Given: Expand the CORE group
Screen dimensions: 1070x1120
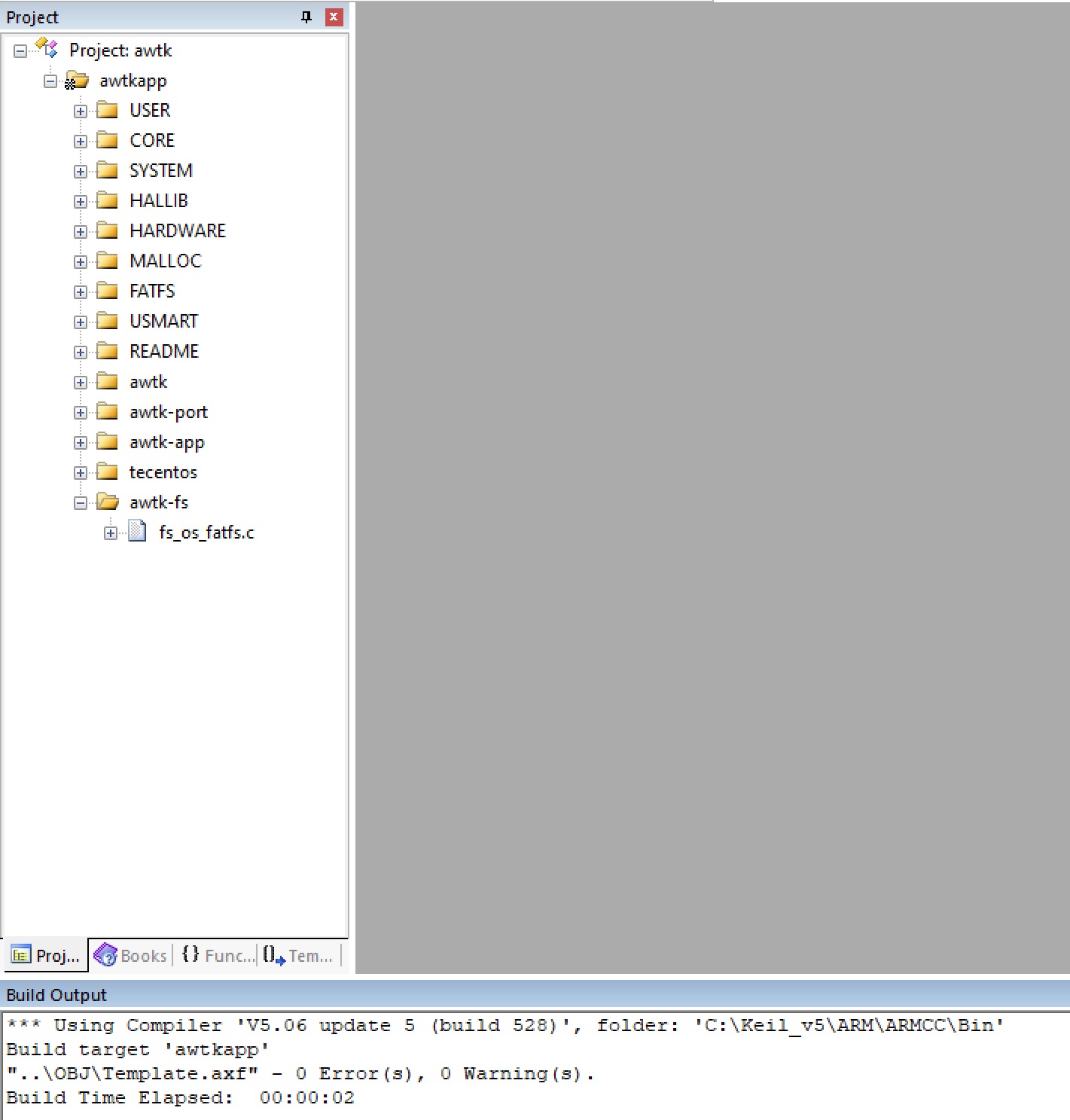Looking at the screenshot, I should [x=81, y=142].
